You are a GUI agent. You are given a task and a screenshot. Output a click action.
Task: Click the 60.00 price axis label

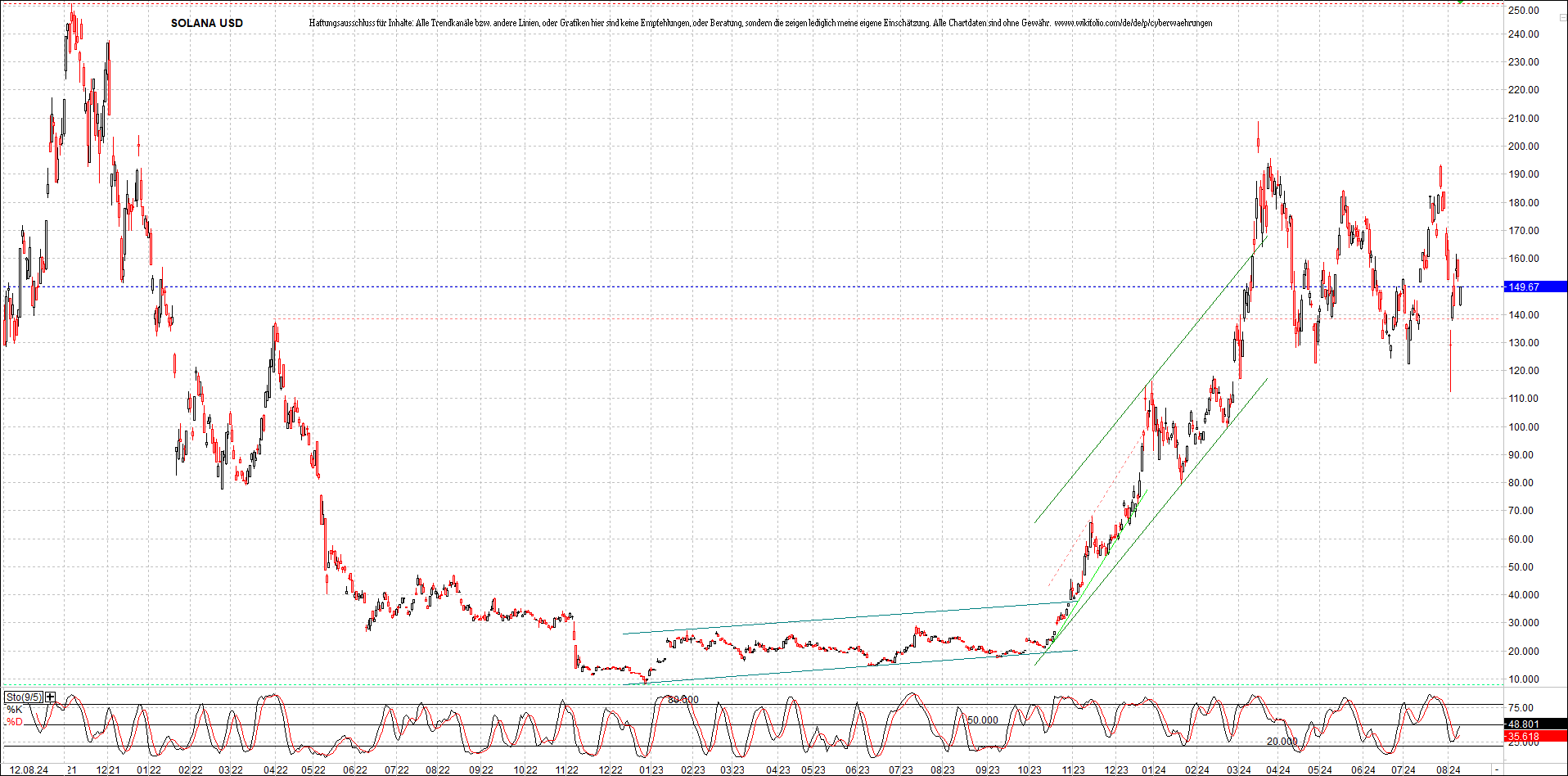(1521, 539)
